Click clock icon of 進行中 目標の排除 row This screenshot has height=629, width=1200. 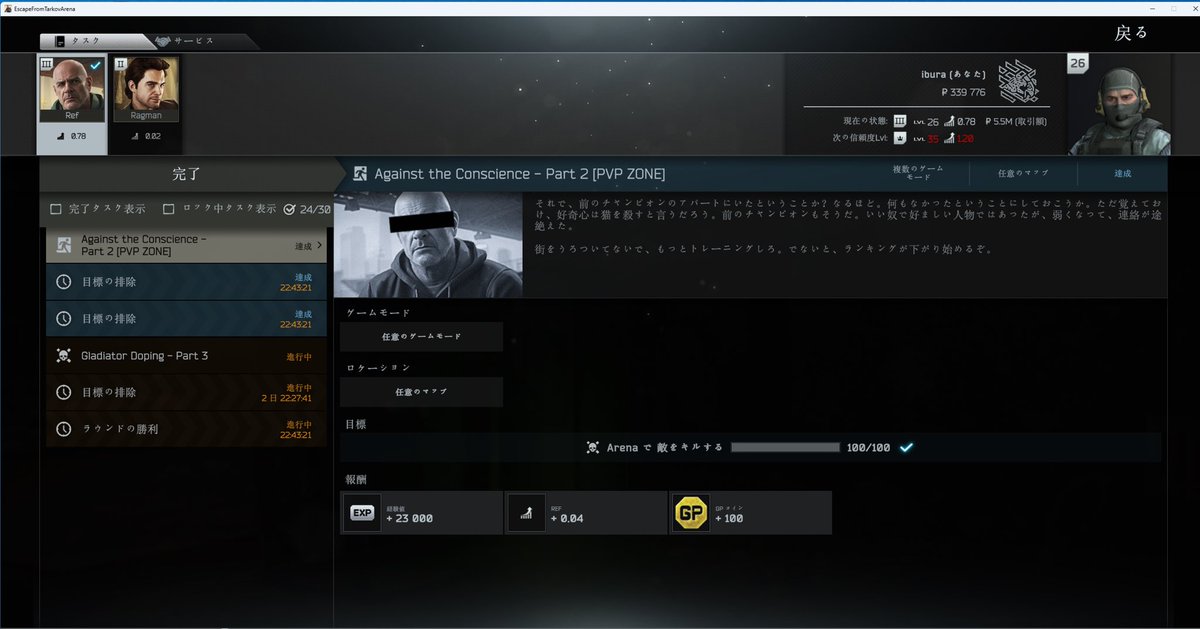tap(64, 392)
